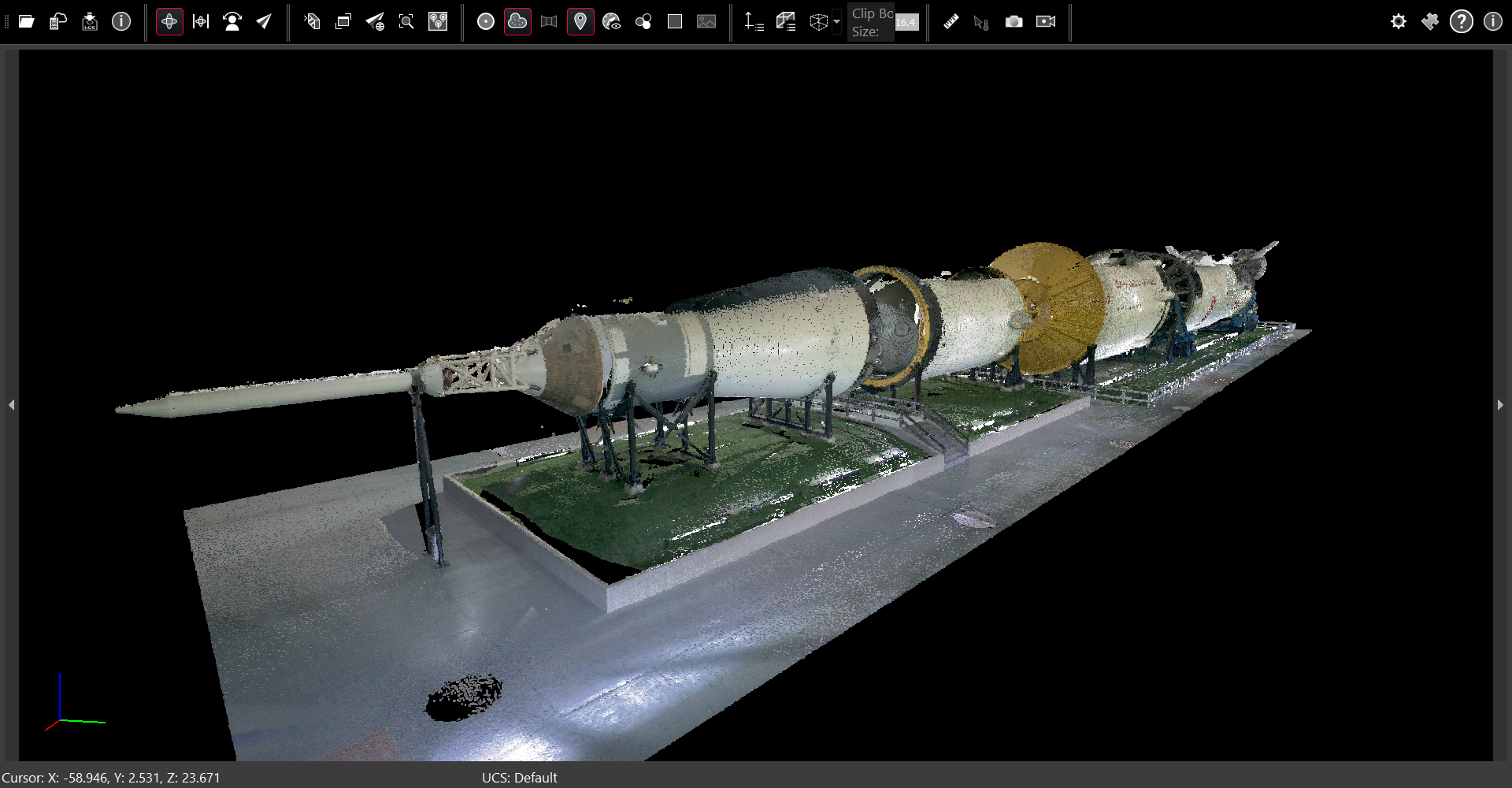This screenshot has height=788, width=1512.
Task: Open the clip box list icon
Action: click(x=786, y=21)
